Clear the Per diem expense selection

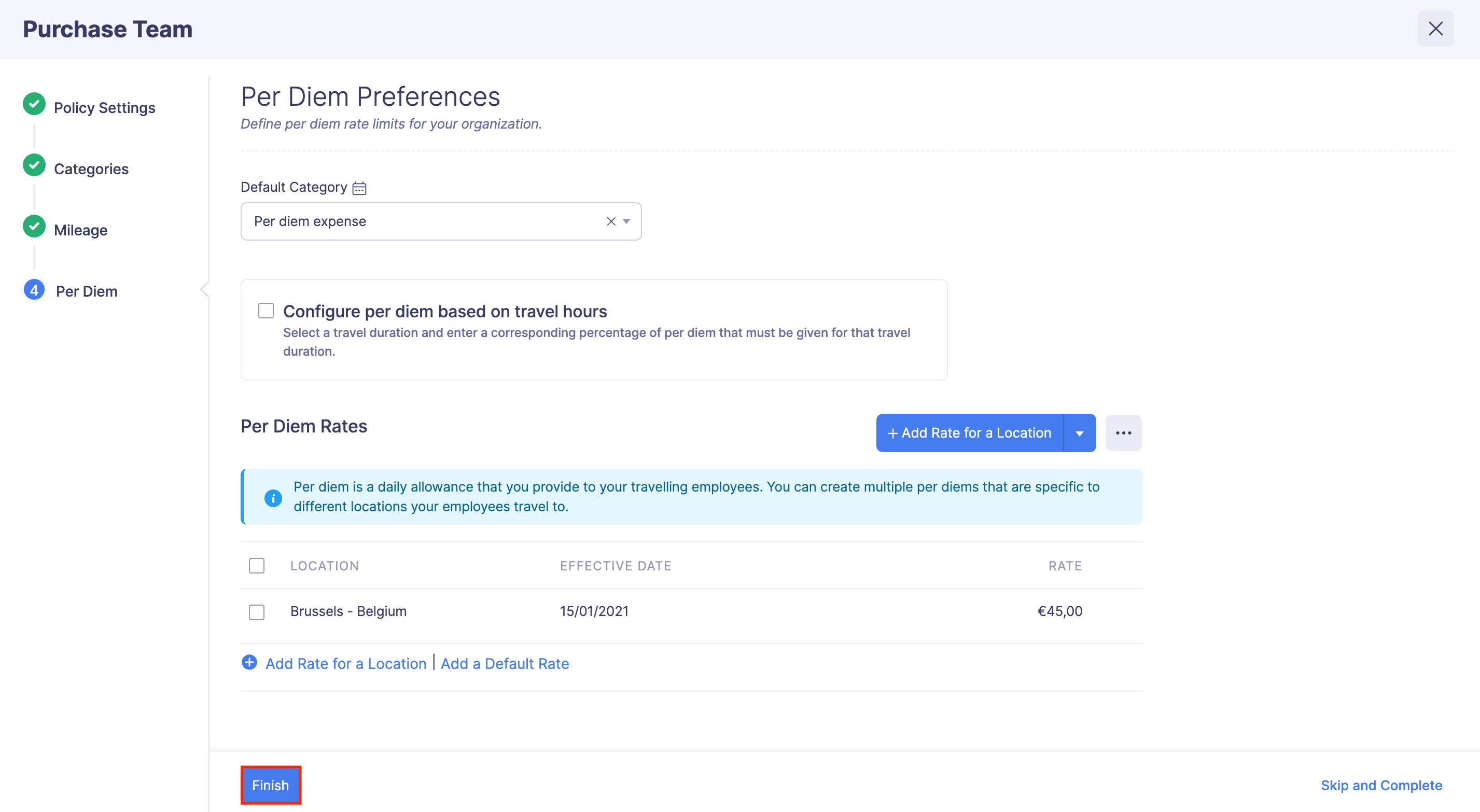(611, 221)
